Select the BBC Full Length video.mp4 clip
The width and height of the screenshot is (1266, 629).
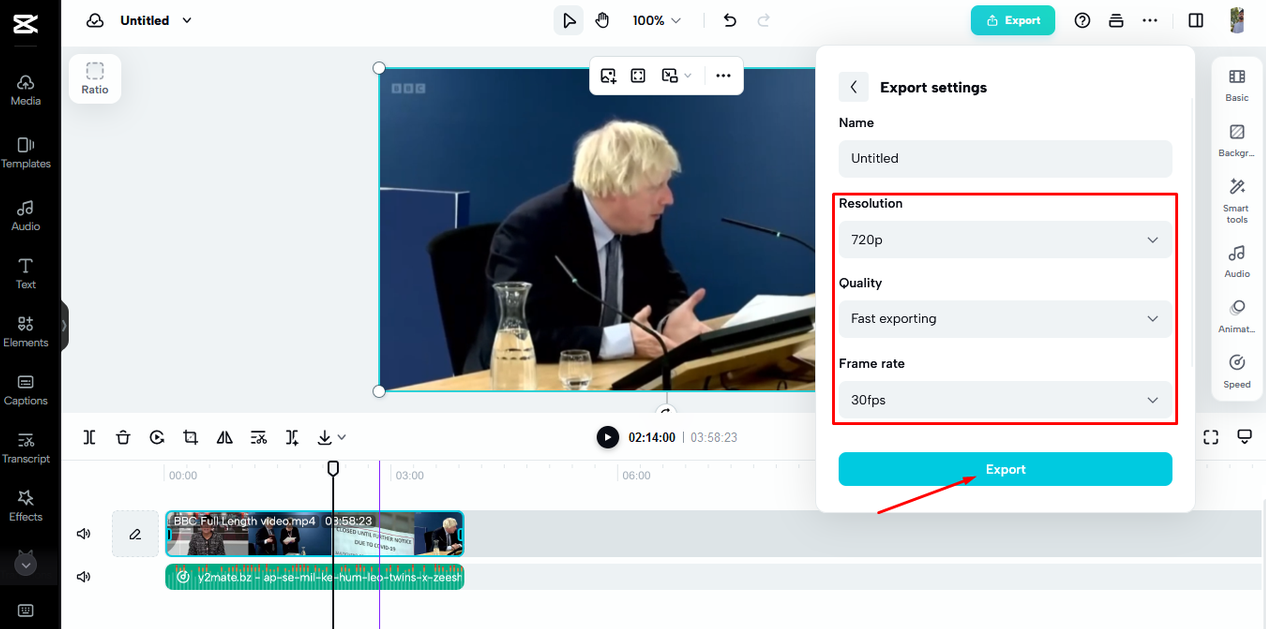point(314,534)
